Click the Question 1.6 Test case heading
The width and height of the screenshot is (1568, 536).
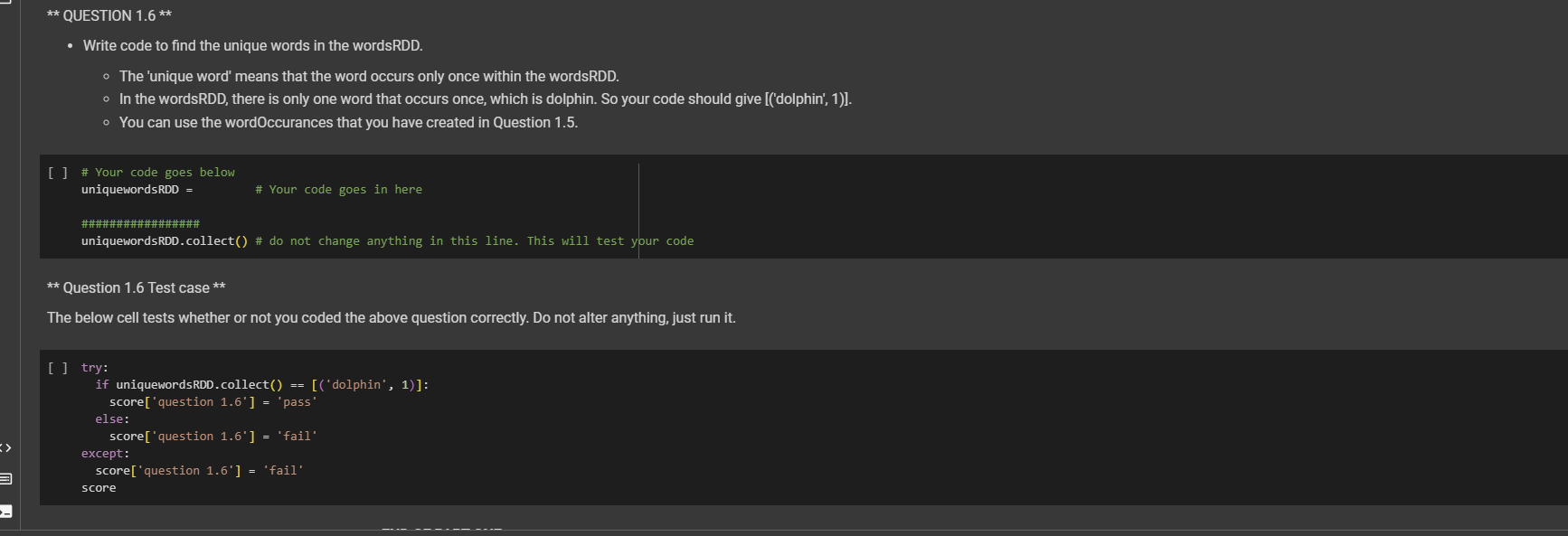pos(136,287)
